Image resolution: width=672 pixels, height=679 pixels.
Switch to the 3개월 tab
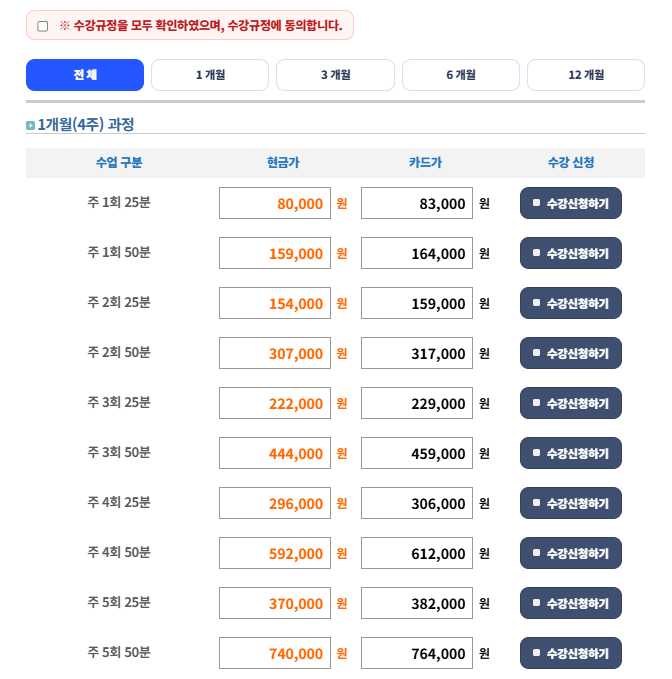[x=335, y=75]
